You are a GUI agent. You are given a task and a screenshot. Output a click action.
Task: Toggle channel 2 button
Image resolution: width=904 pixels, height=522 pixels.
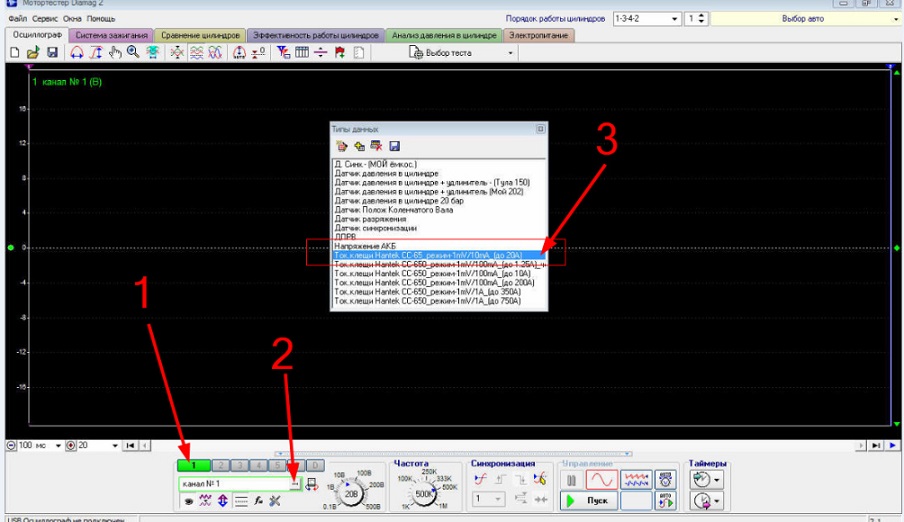click(221, 465)
